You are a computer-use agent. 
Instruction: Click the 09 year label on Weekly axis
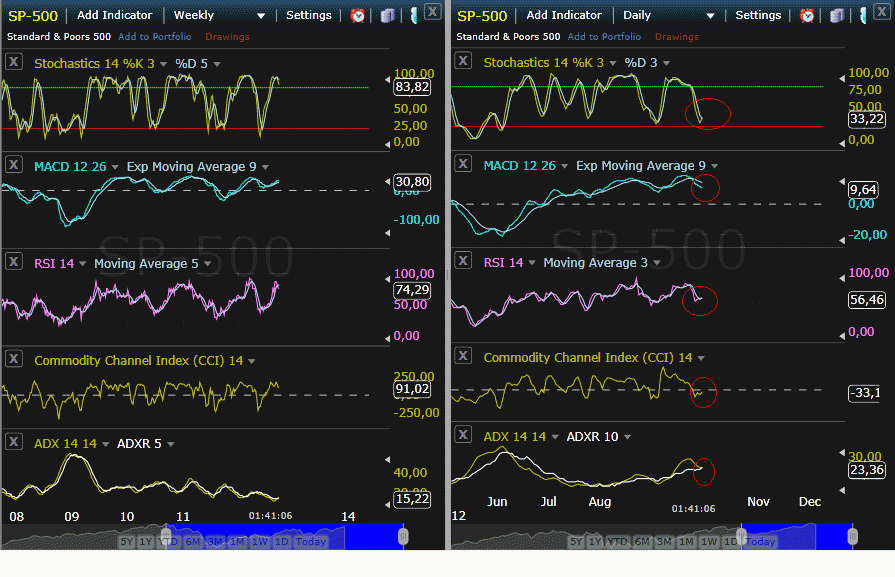71,517
